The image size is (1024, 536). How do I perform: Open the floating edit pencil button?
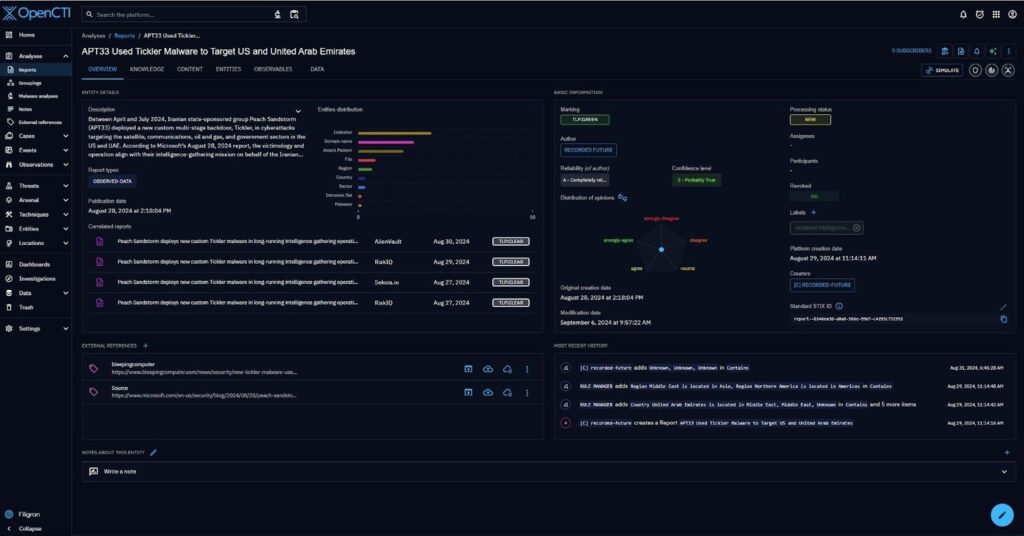click(1002, 514)
